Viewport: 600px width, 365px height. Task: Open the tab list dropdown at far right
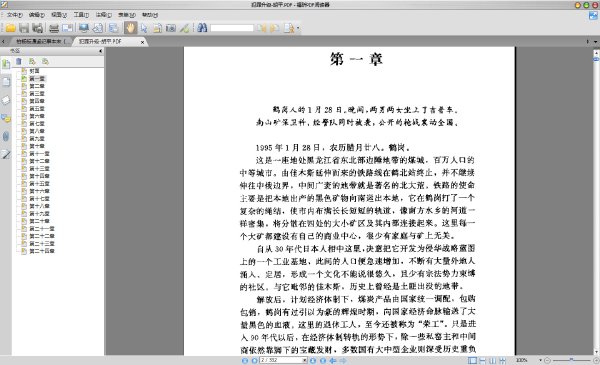[595, 41]
